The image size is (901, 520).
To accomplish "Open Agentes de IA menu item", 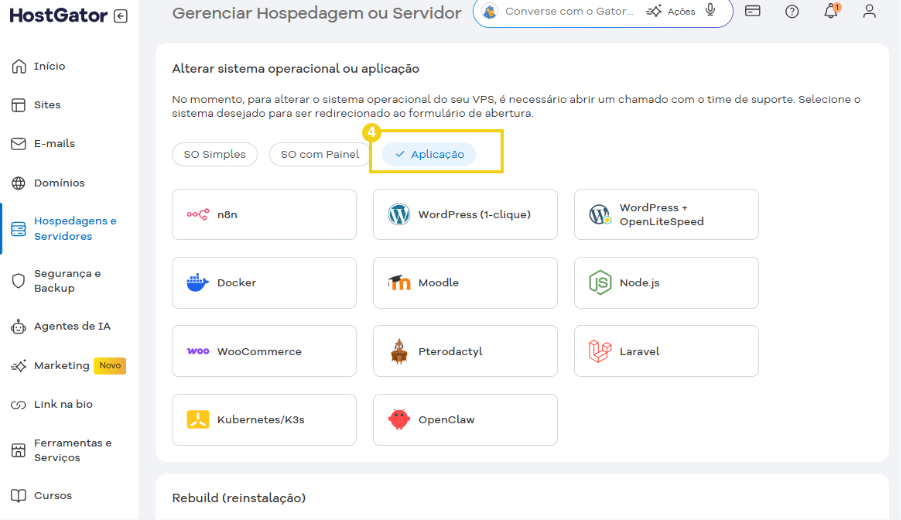I will (x=72, y=326).
